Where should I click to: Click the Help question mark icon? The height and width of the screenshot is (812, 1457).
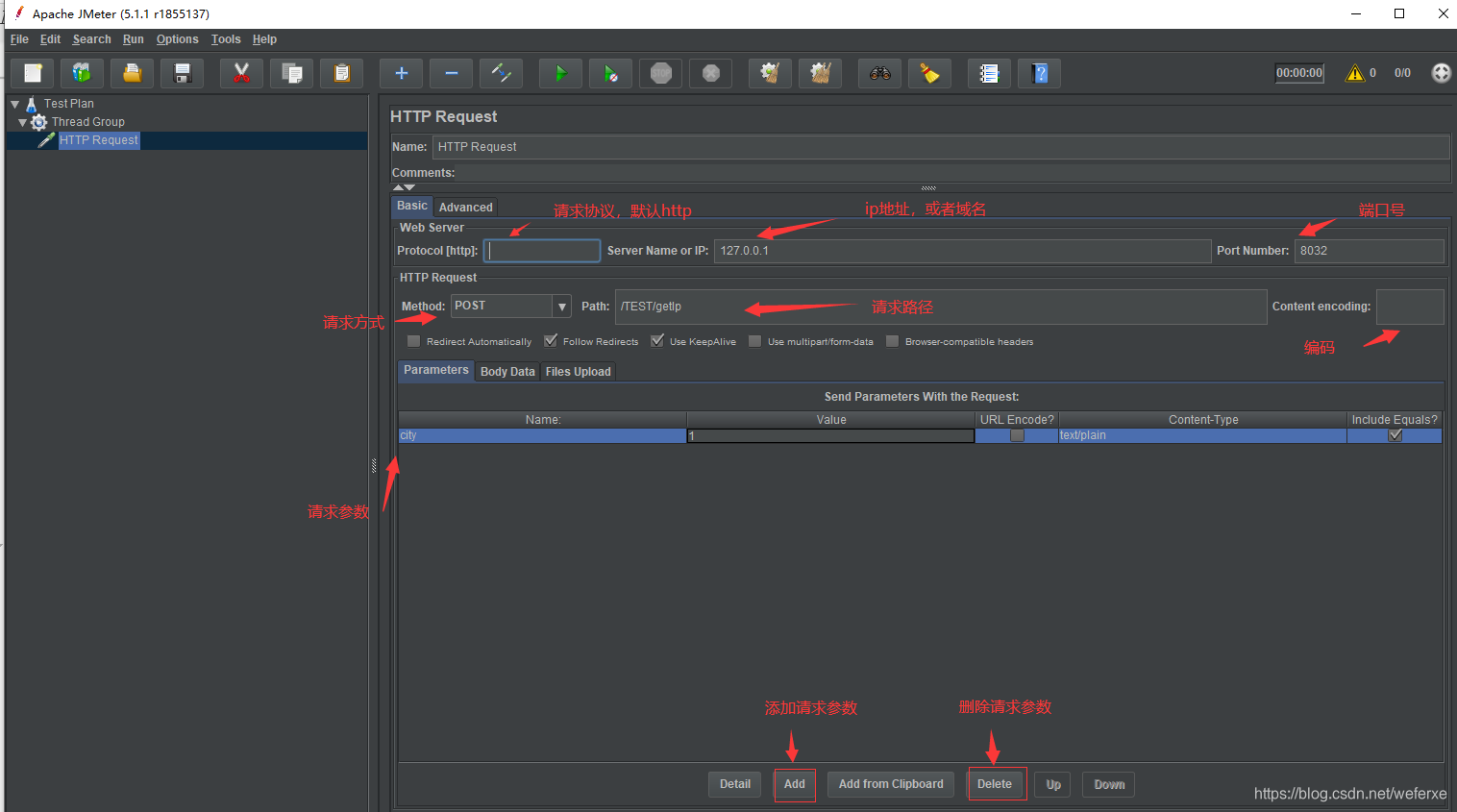point(1039,73)
